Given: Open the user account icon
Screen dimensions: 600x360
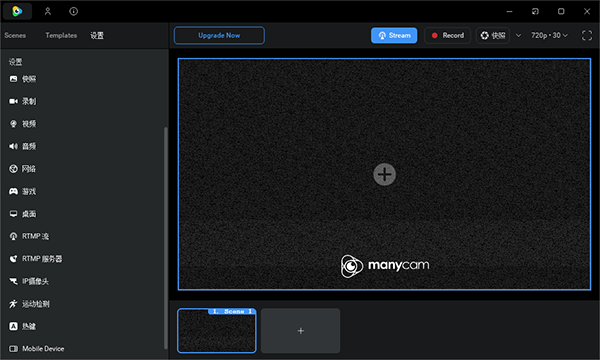Looking at the screenshot, I should [x=48, y=11].
